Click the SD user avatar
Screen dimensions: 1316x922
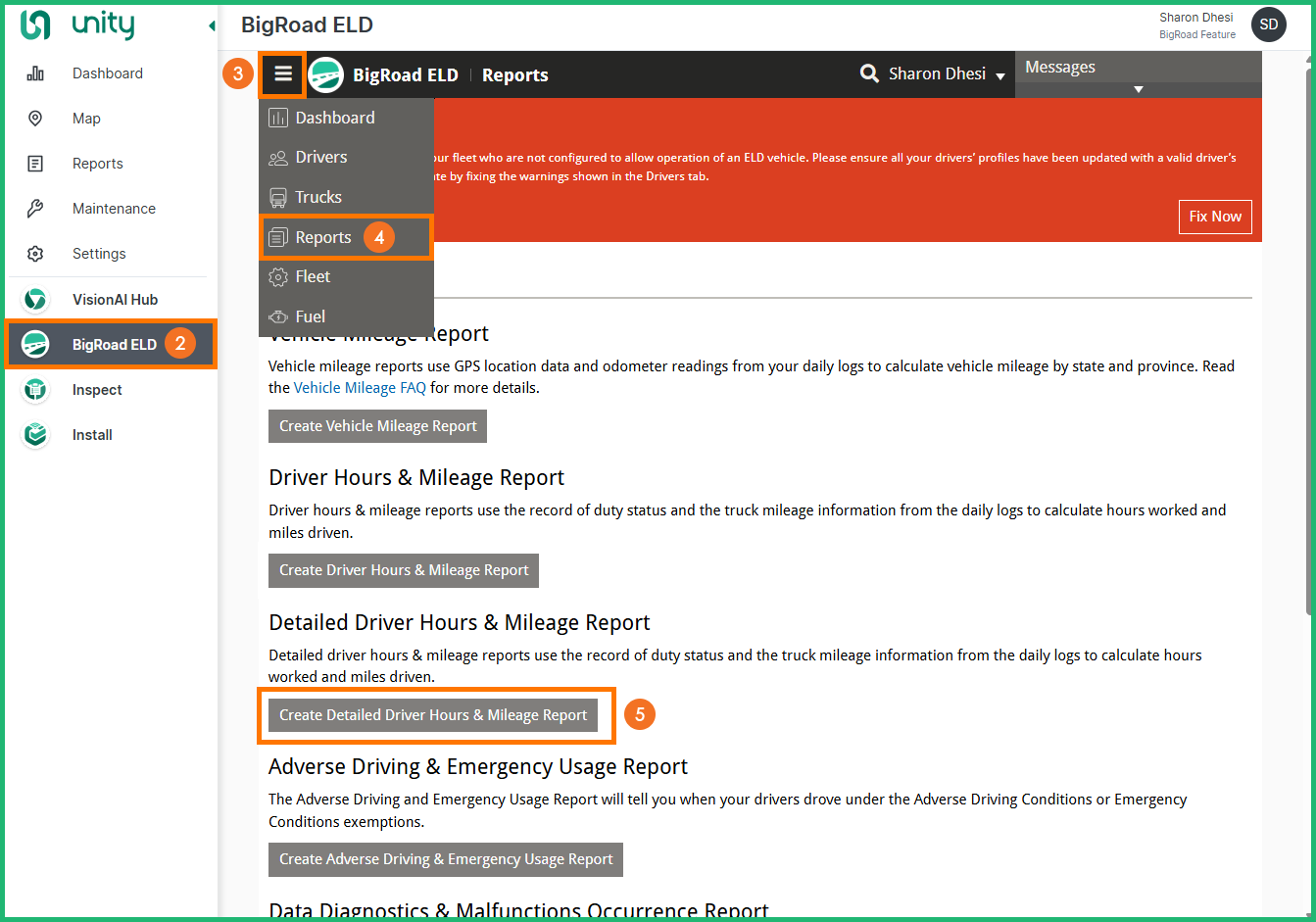pyautogui.click(x=1268, y=25)
